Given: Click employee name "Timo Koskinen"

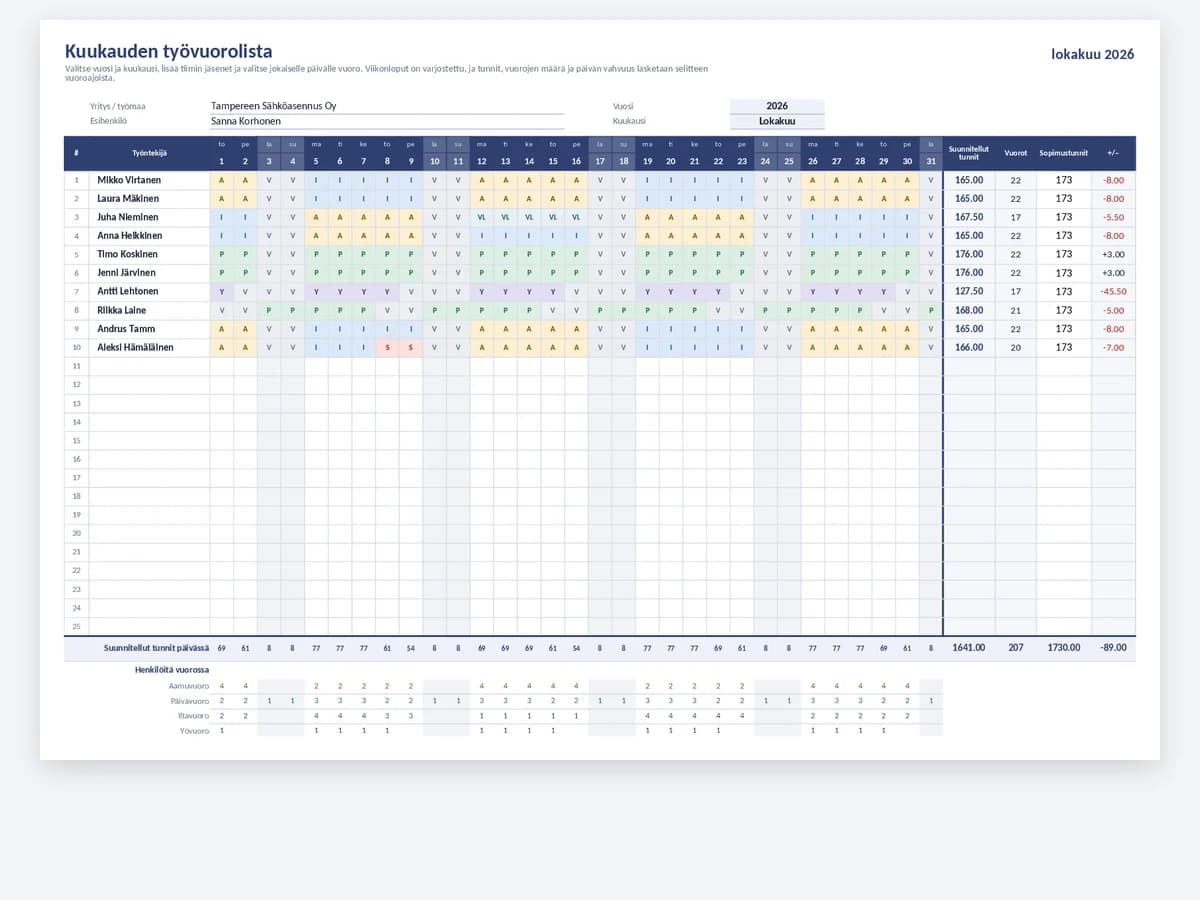Looking at the screenshot, I should pyautogui.click(x=128, y=254).
